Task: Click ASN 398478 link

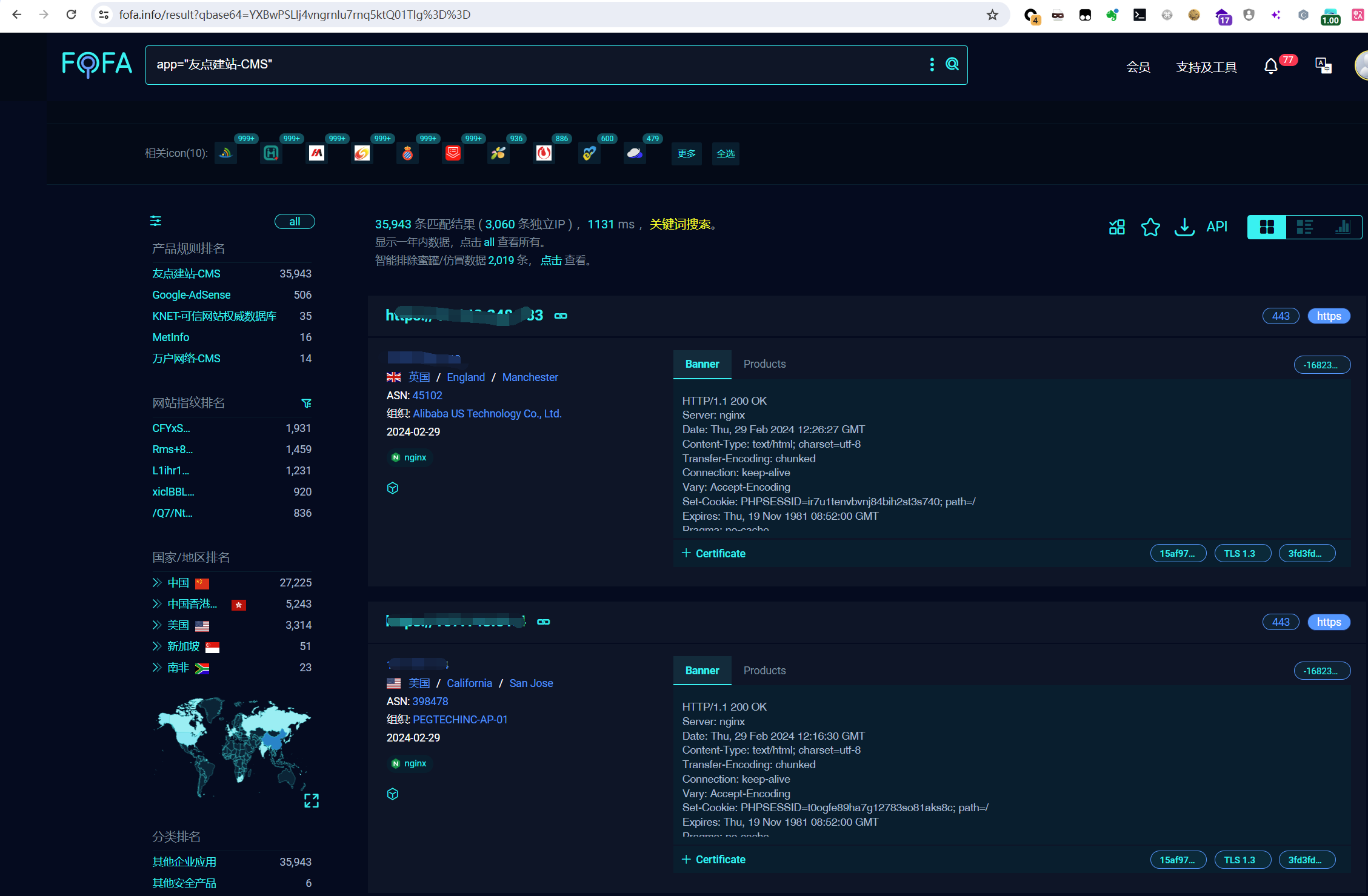Action: pyautogui.click(x=430, y=702)
